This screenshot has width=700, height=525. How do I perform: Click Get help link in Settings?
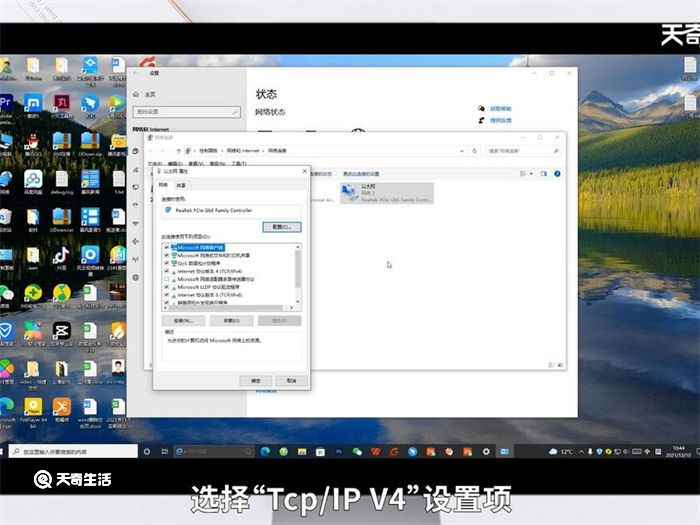501,108
